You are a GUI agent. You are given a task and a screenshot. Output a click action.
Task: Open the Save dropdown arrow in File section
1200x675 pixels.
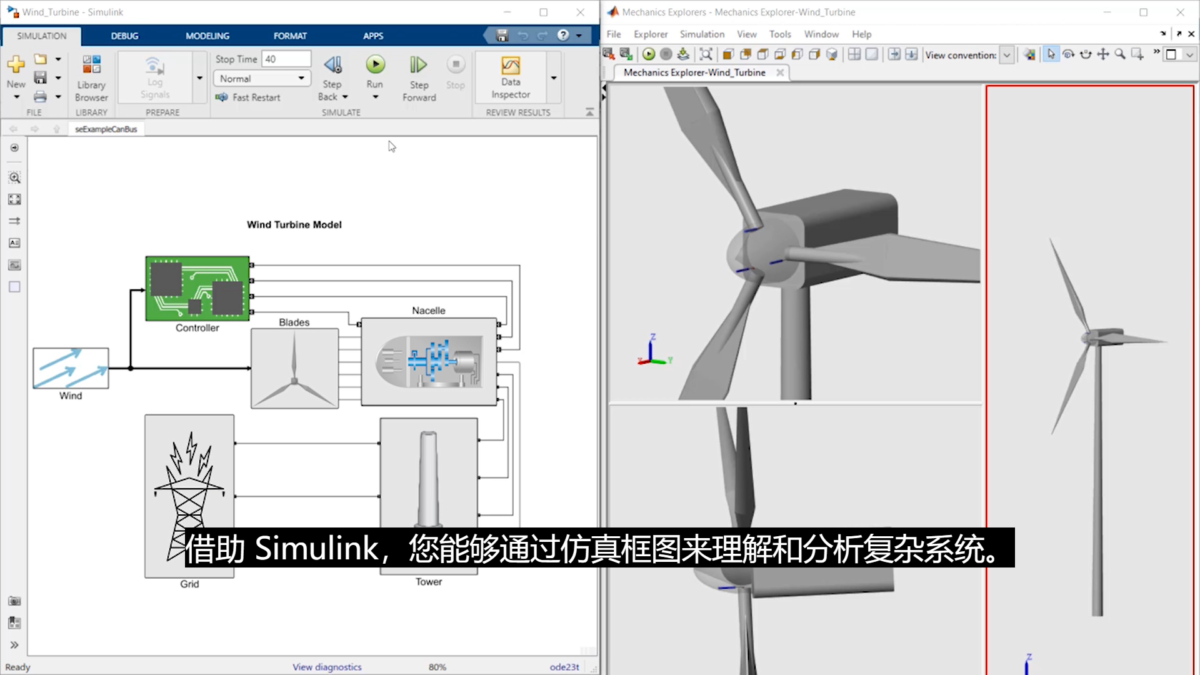point(58,78)
